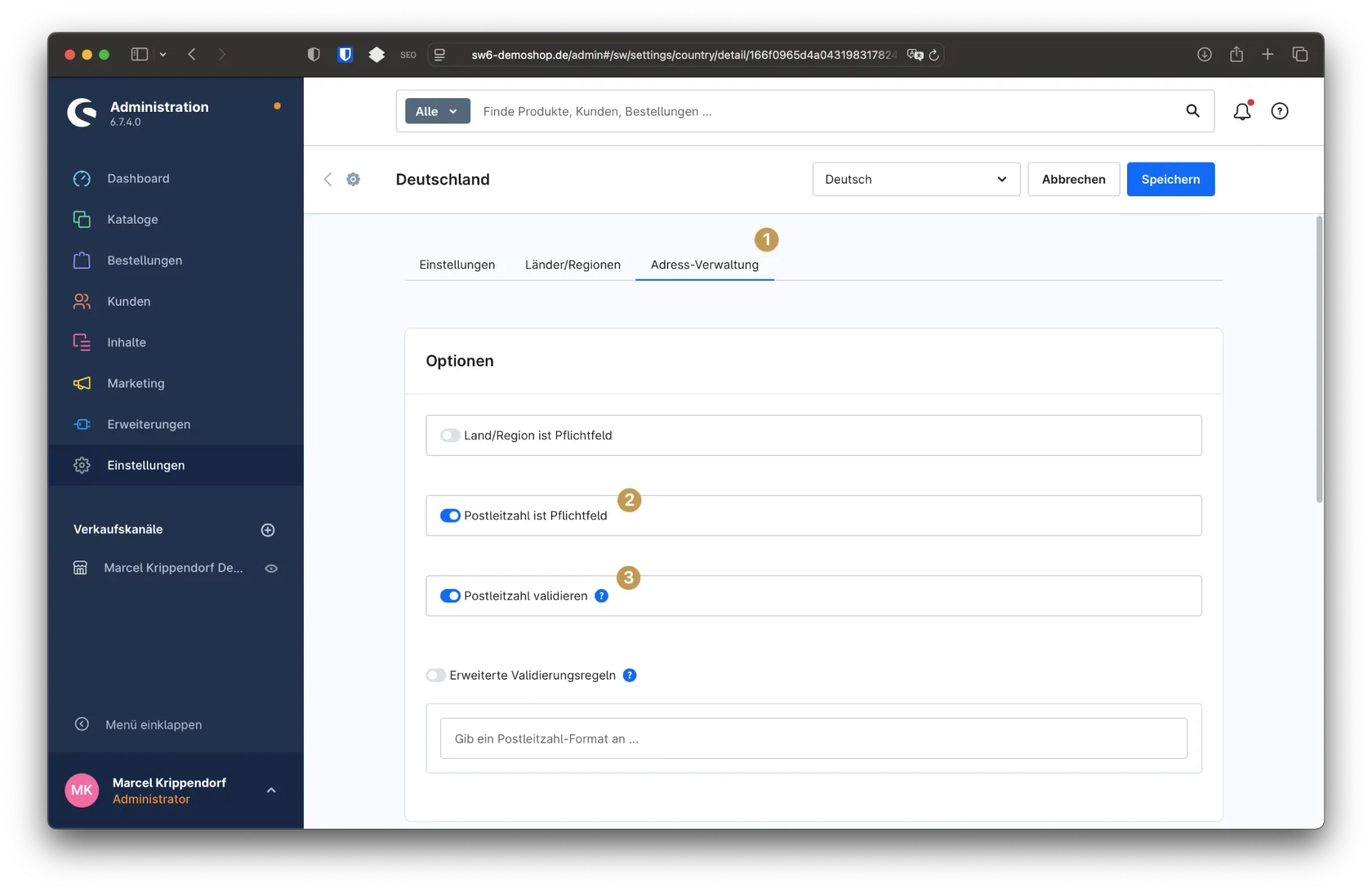Image resolution: width=1372 pixels, height=892 pixels.
Task: Enable Land/Region ist Pflichtfeld toggle
Action: click(x=450, y=436)
